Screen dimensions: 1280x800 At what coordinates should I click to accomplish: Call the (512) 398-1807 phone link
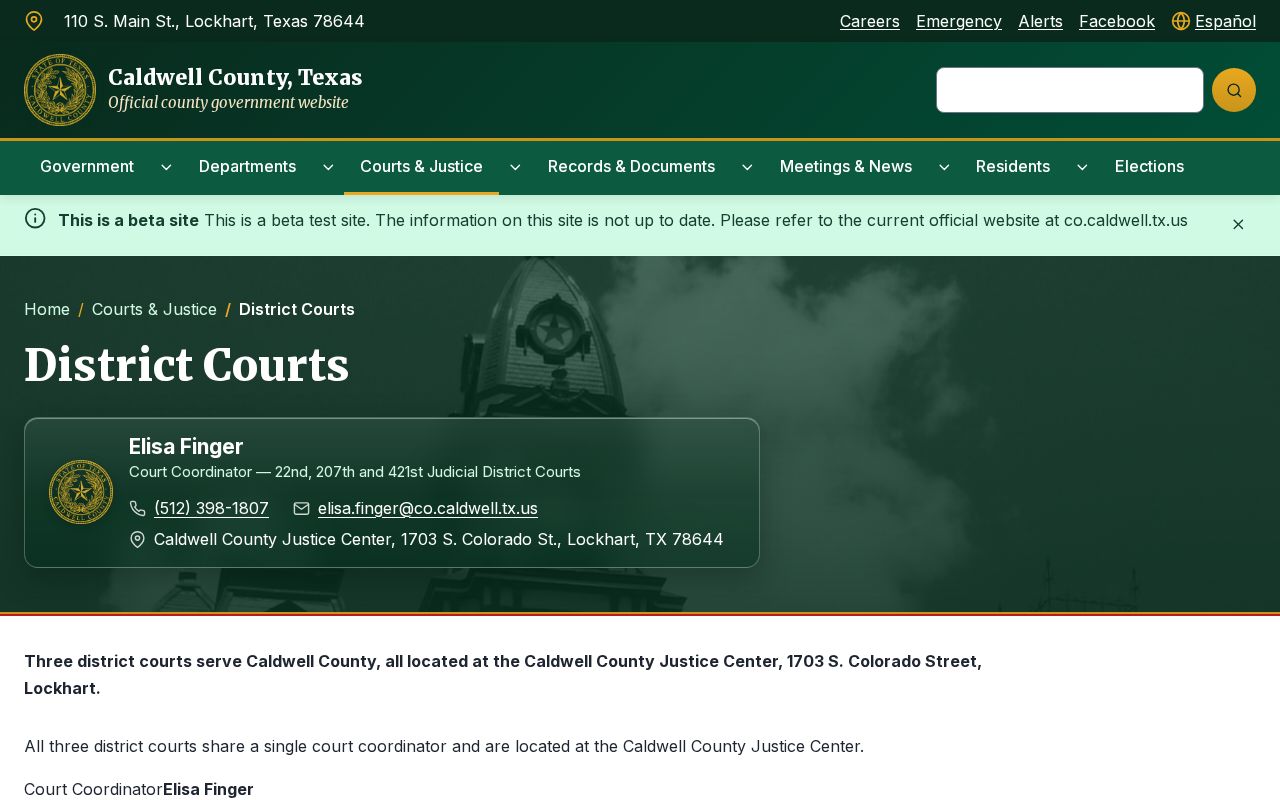point(211,508)
